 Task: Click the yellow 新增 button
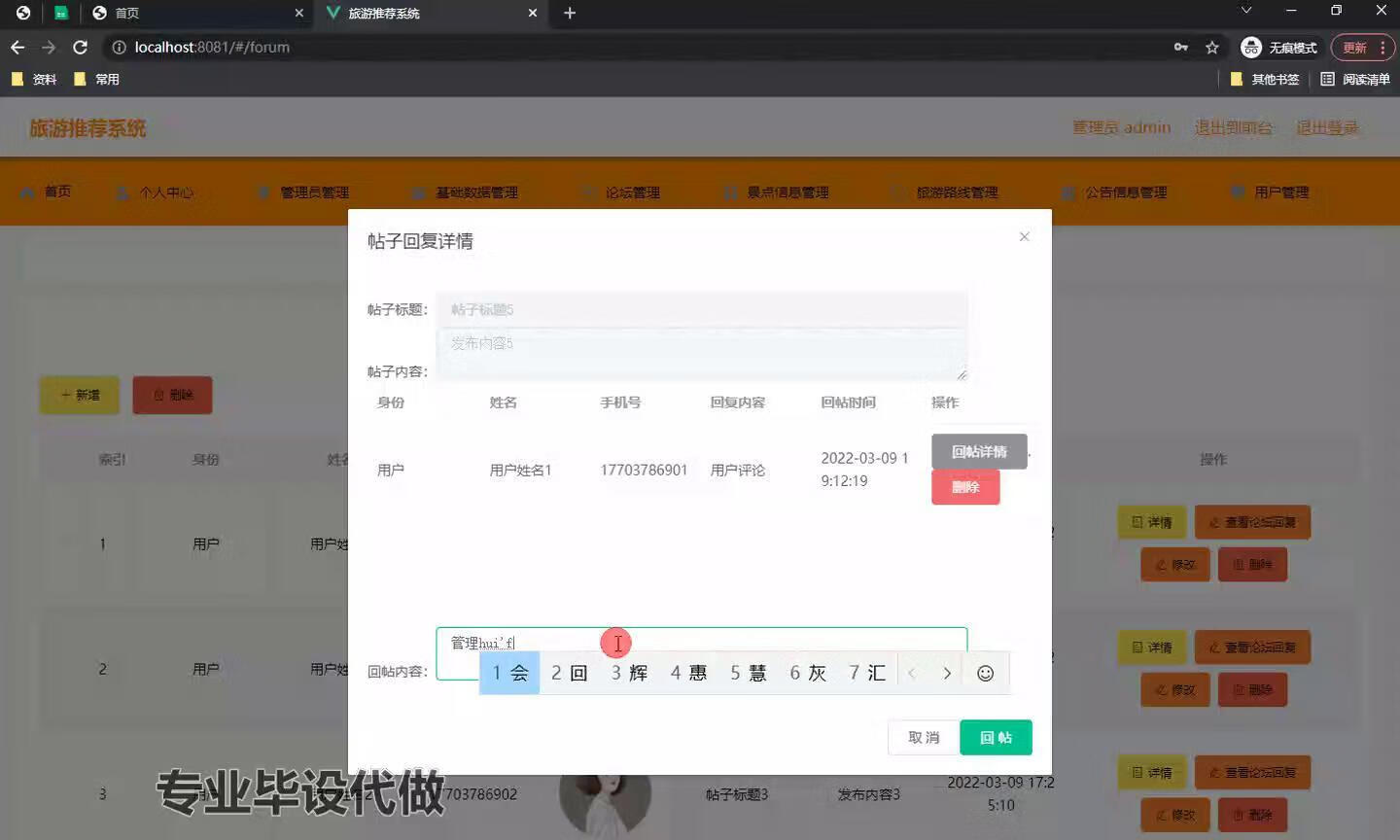[x=80, y=395]
